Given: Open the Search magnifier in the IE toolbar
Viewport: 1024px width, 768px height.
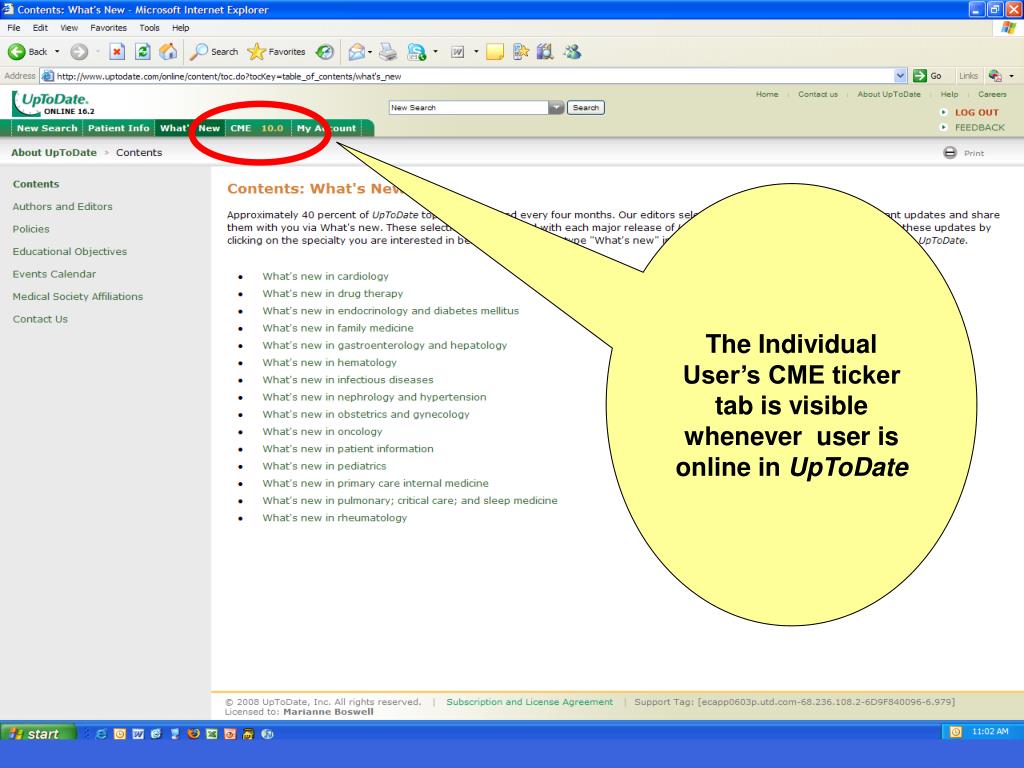Looking at the screenshot, I should pyautogui.click(x=199, y=52).
